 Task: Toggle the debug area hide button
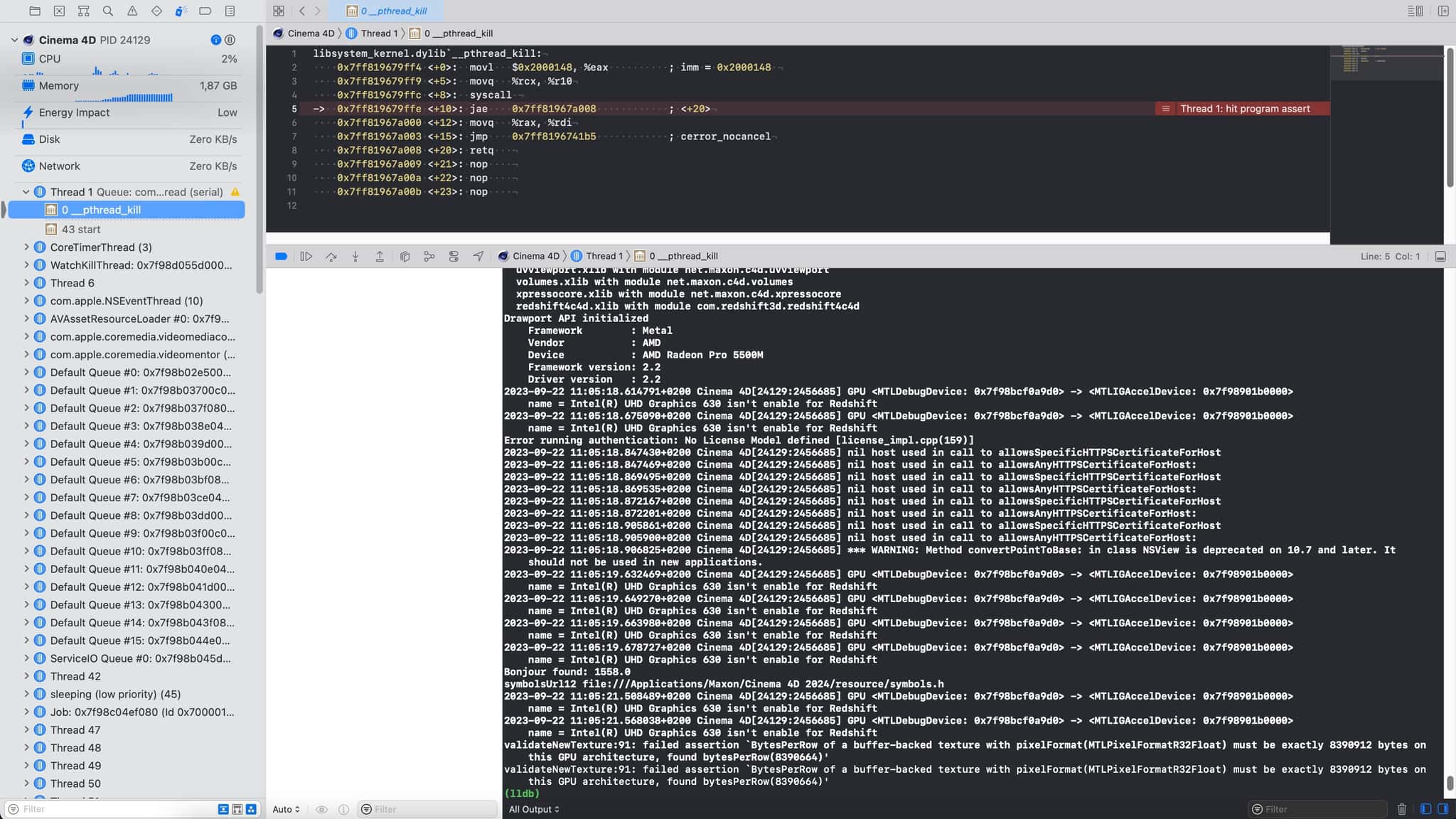pos(1440,256)
